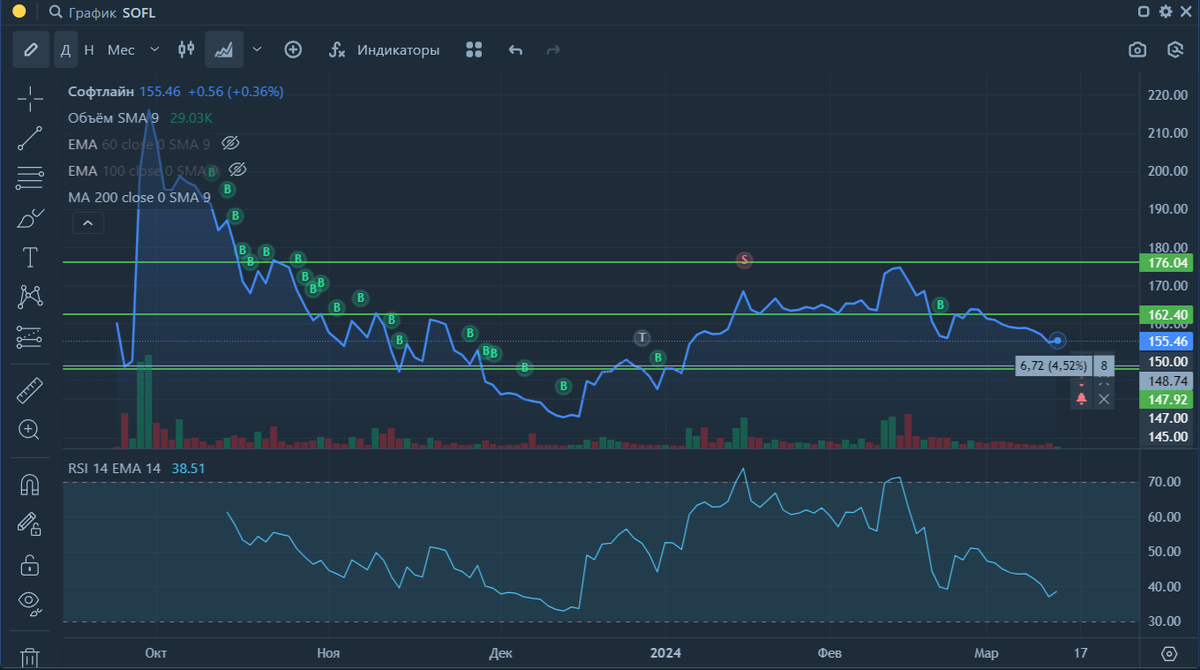Select the daily Д timeframe
Viewport: 1200px width, 670px height.
pos(65,49)
